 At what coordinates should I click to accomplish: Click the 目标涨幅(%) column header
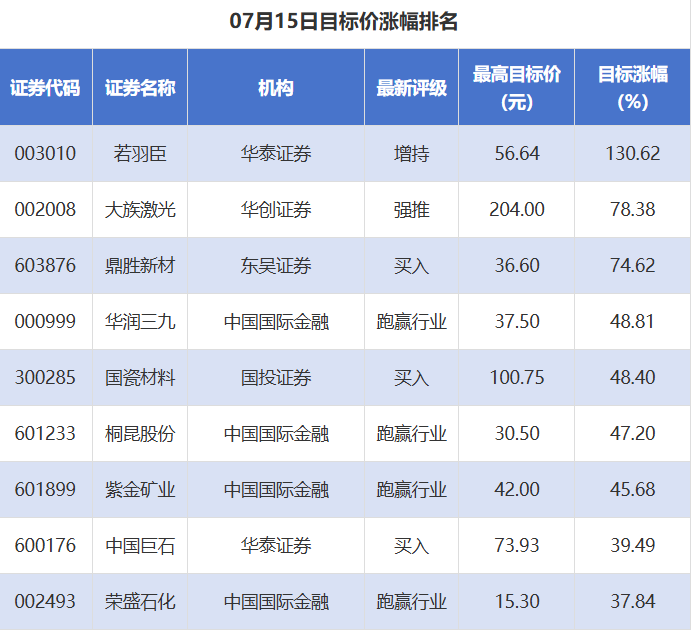pos(633,88)
